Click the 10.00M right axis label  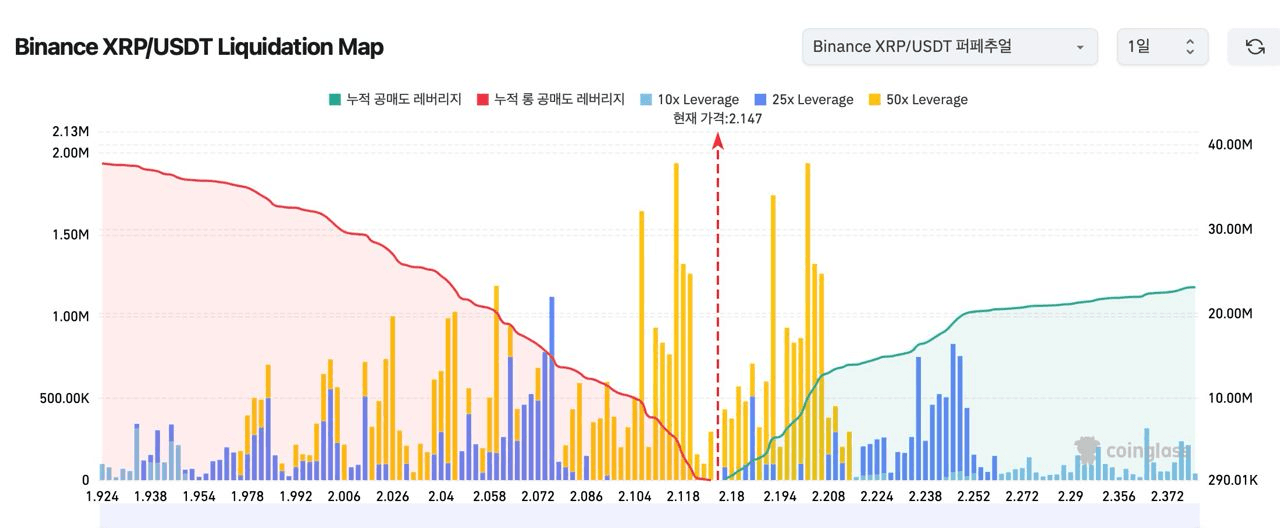[1230, 397]
